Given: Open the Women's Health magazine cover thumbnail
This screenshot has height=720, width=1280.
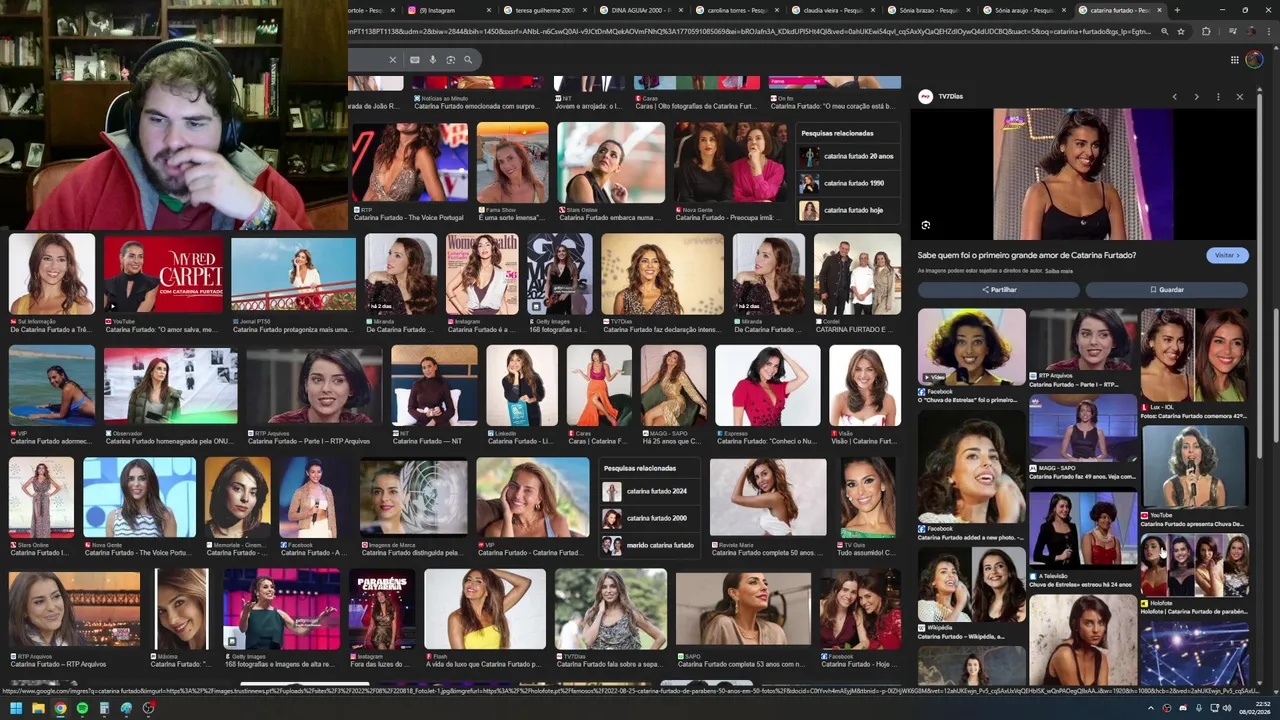Looking at the screenshot, I should tap(482, 275).
